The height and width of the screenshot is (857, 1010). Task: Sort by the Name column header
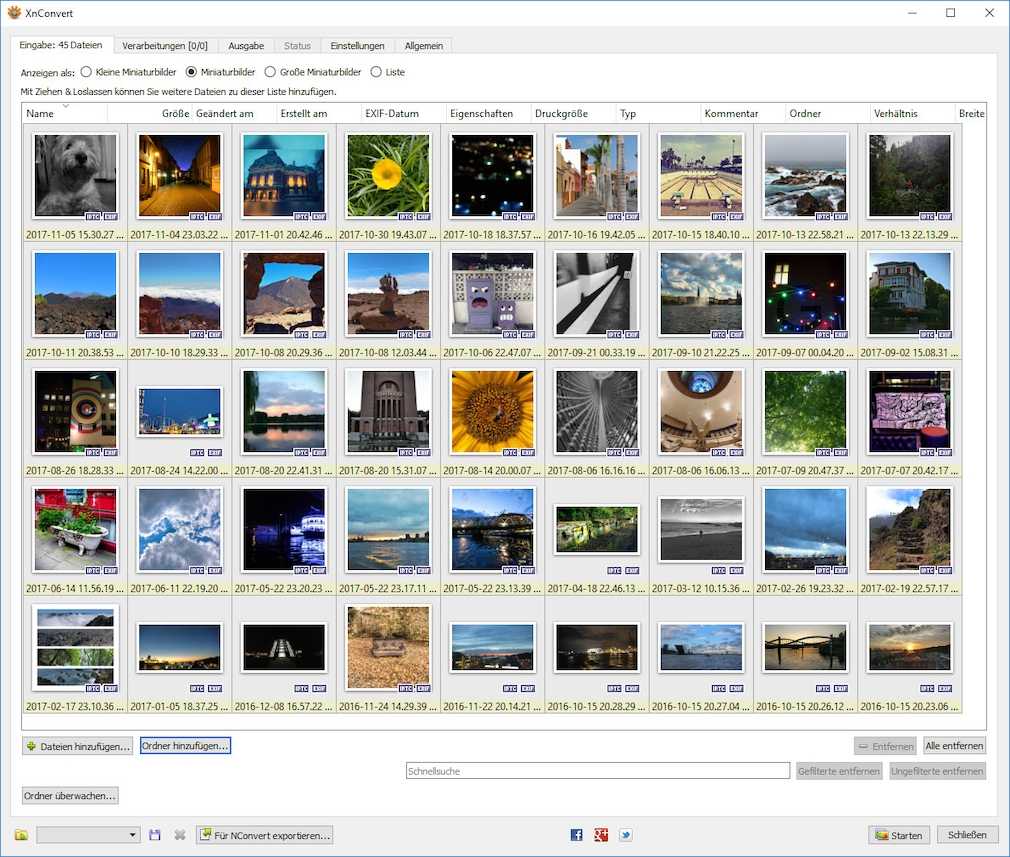[64, 113]
